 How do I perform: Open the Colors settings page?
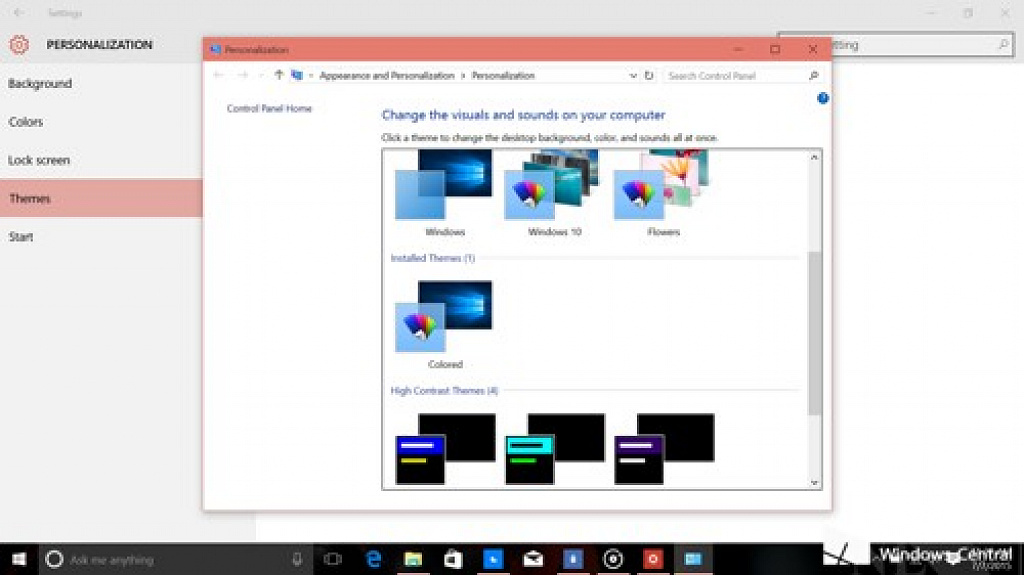tap(25, 122)
